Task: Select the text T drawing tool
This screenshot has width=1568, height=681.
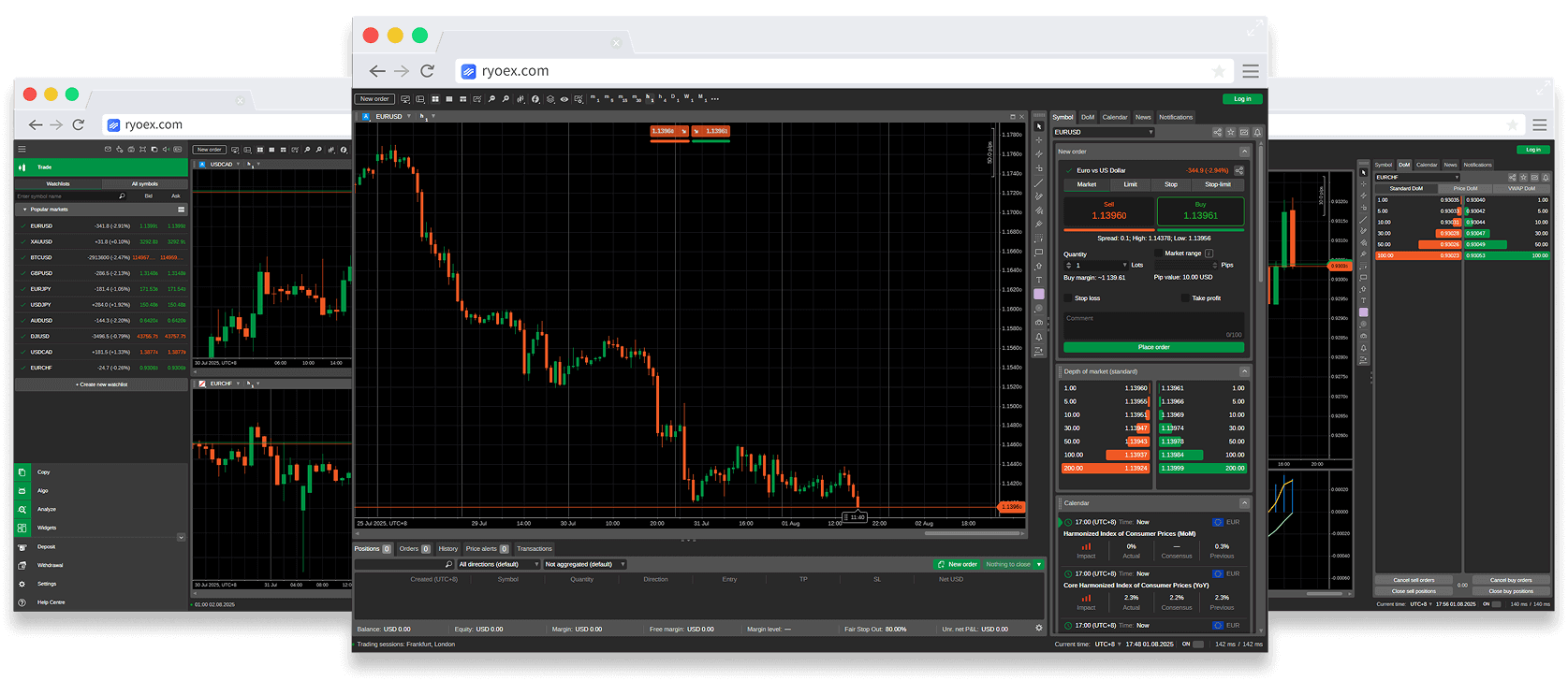Action: click(1039, 280)
